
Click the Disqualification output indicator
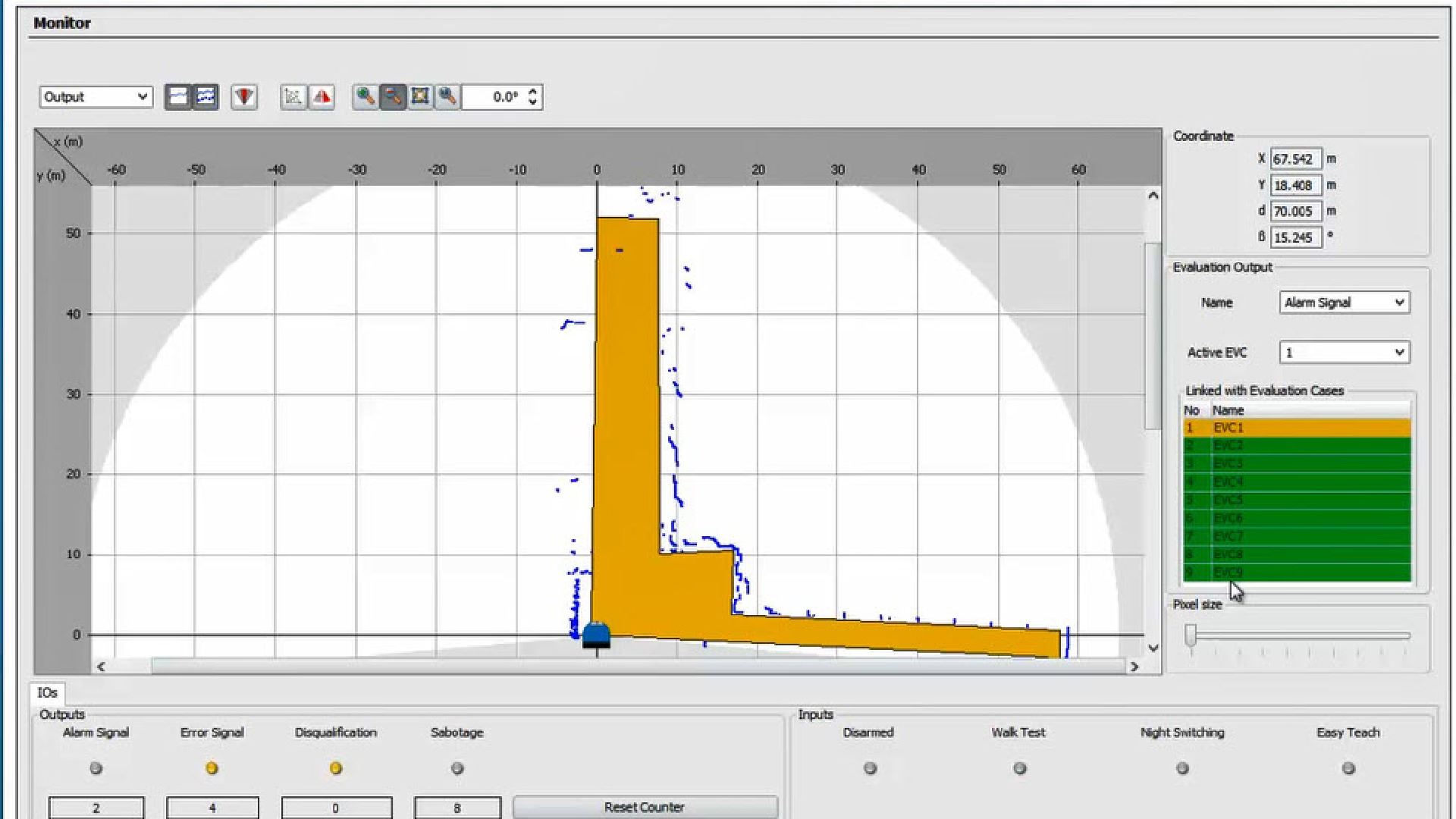336,768
